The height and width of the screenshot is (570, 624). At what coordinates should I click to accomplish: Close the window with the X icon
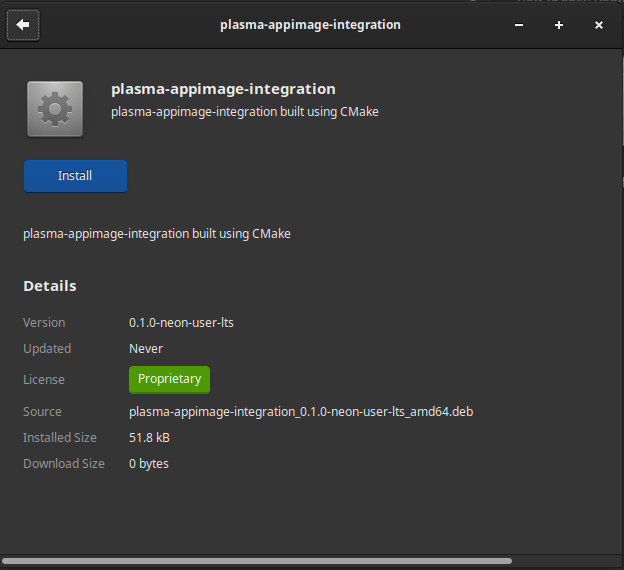[599, 25]
